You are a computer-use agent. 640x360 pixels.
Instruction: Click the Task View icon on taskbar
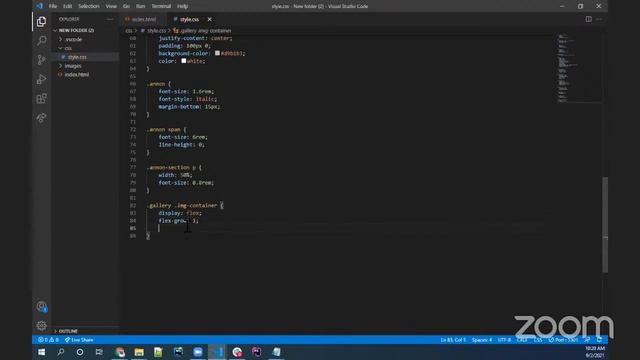point(99,352)
